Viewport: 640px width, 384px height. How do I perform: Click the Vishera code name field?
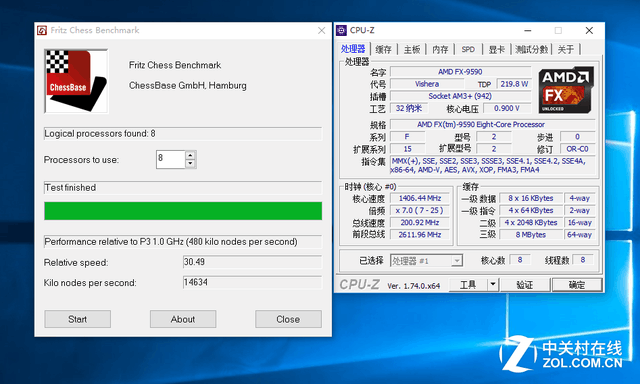pyautogui.click(x=427, y=84)
